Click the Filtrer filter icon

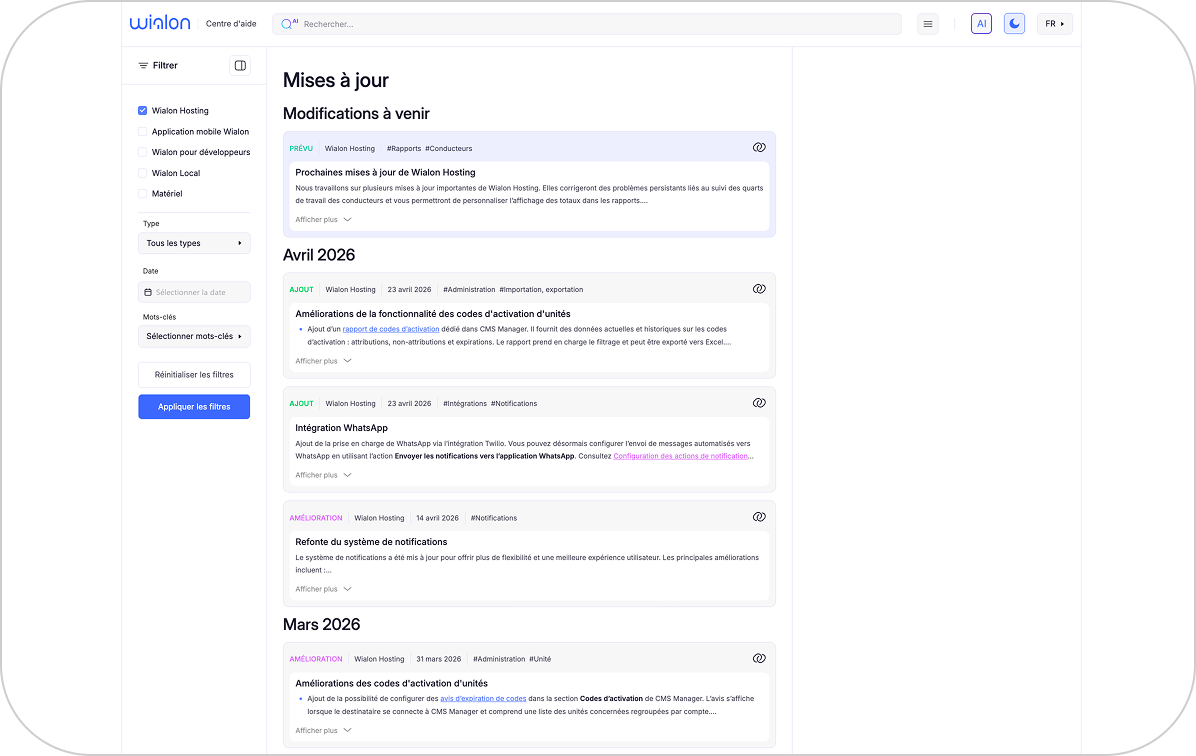coord(143,66)
